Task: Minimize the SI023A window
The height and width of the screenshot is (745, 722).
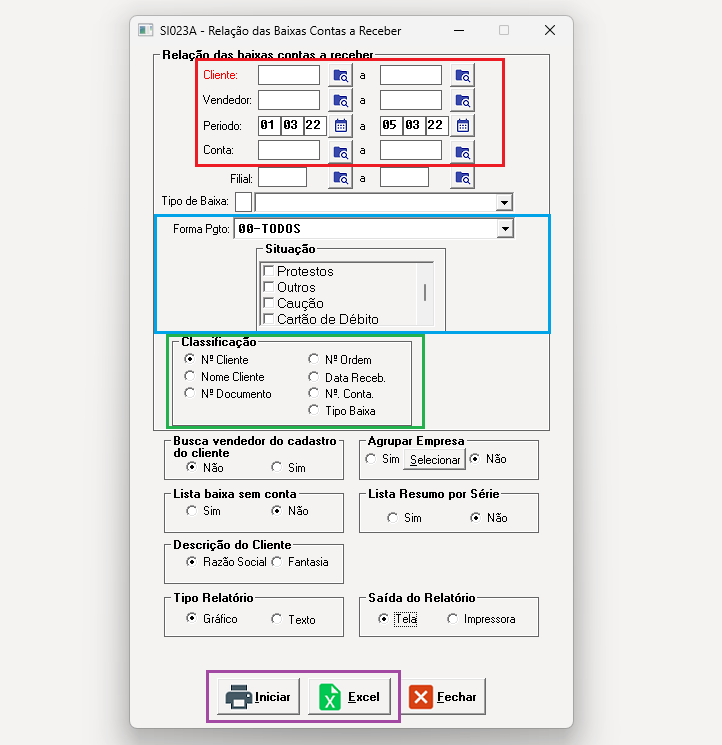Action: point(459,30)
